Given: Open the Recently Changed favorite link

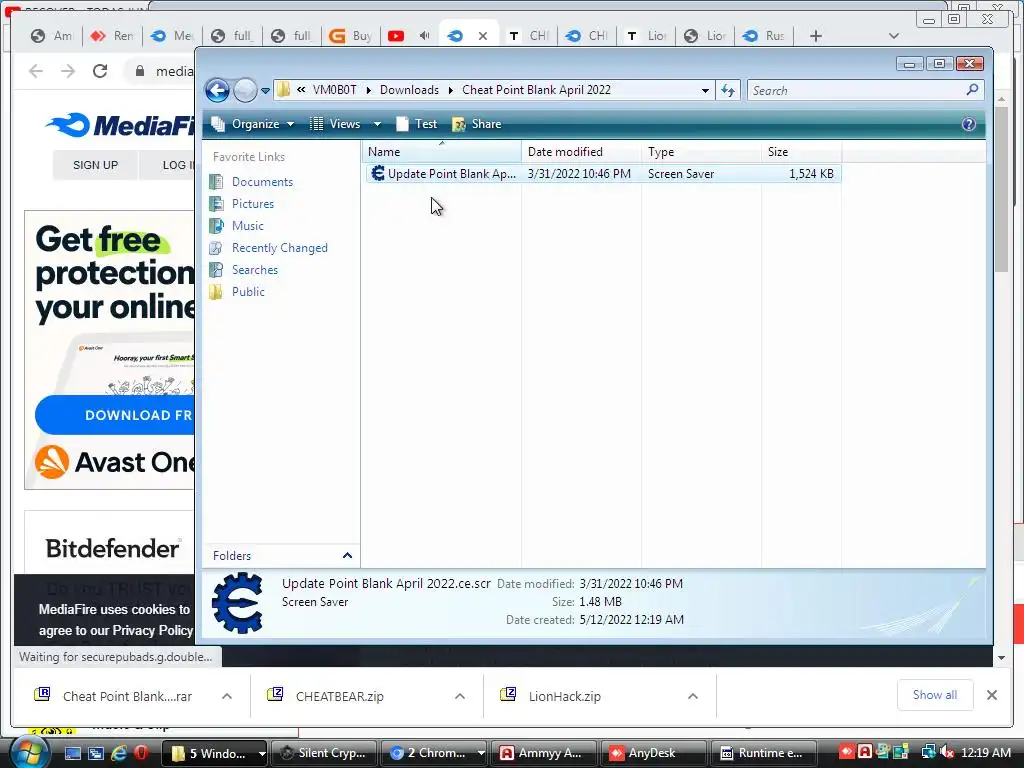Looking at the screenshot, I should [x=279, y=248].
